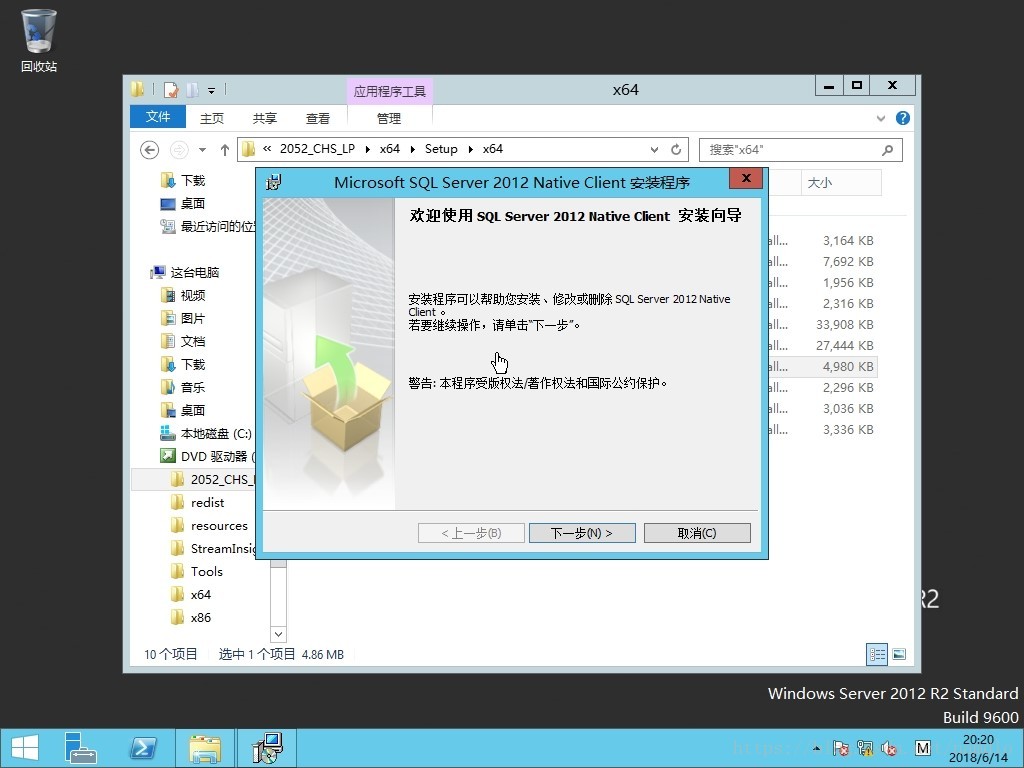
Task: Show hidden tray icons
Action: click(x=816, y=748)
